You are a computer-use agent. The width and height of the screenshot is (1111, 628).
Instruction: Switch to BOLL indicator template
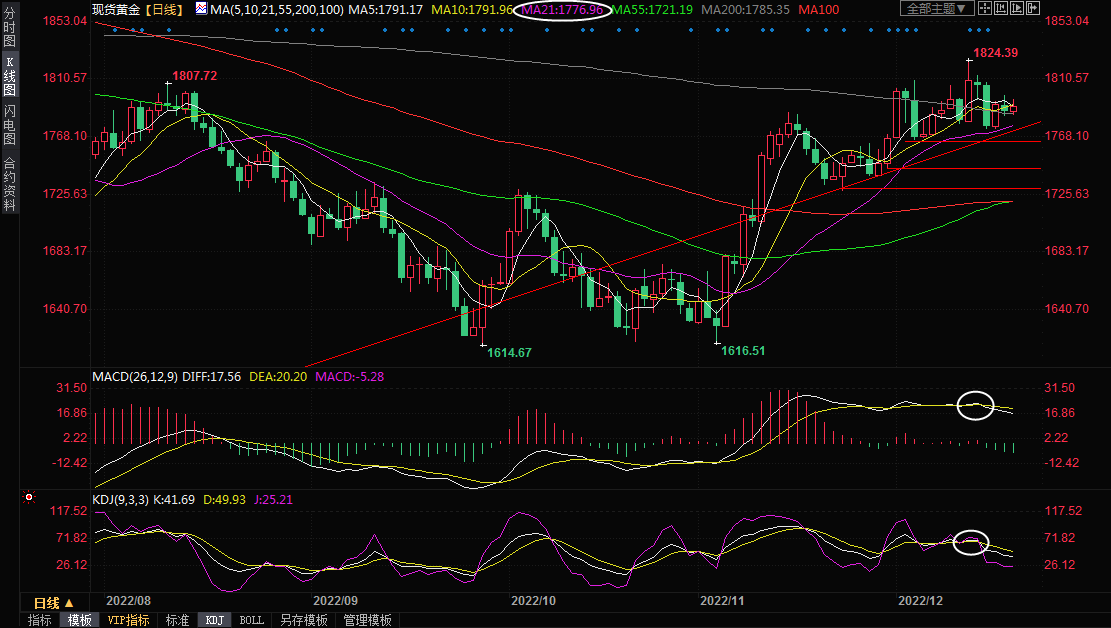pos(252,620)
